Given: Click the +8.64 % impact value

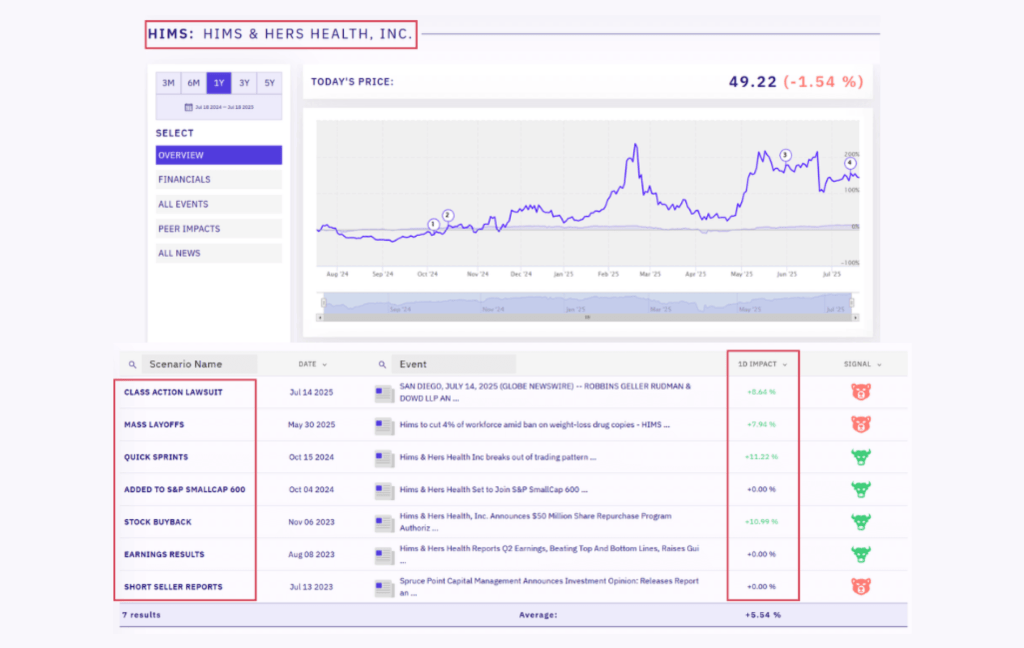Looking at the screenshot, I should tap(761, 393).
